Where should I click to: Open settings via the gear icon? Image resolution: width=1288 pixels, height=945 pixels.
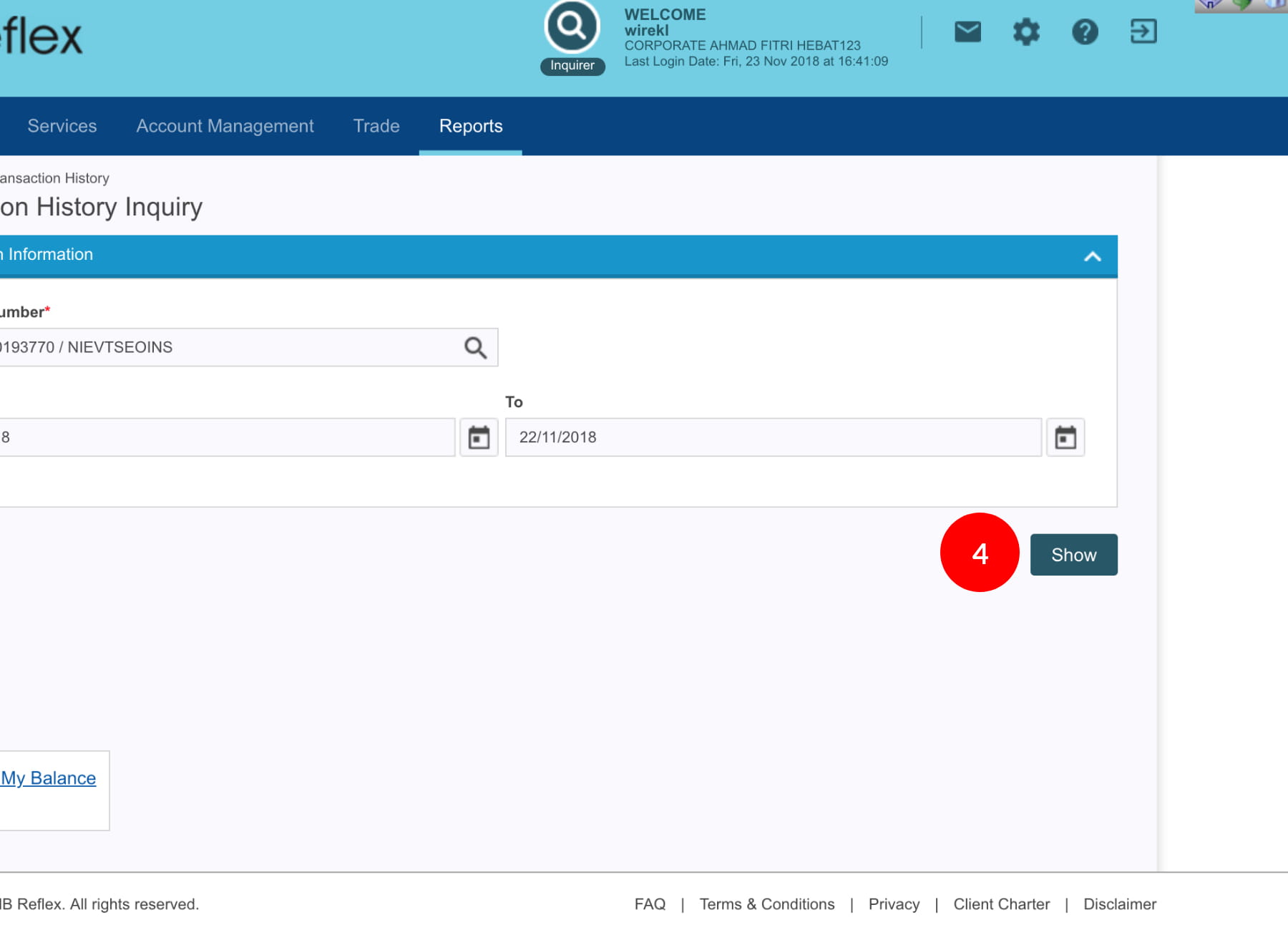click(x=1026, y=31)
